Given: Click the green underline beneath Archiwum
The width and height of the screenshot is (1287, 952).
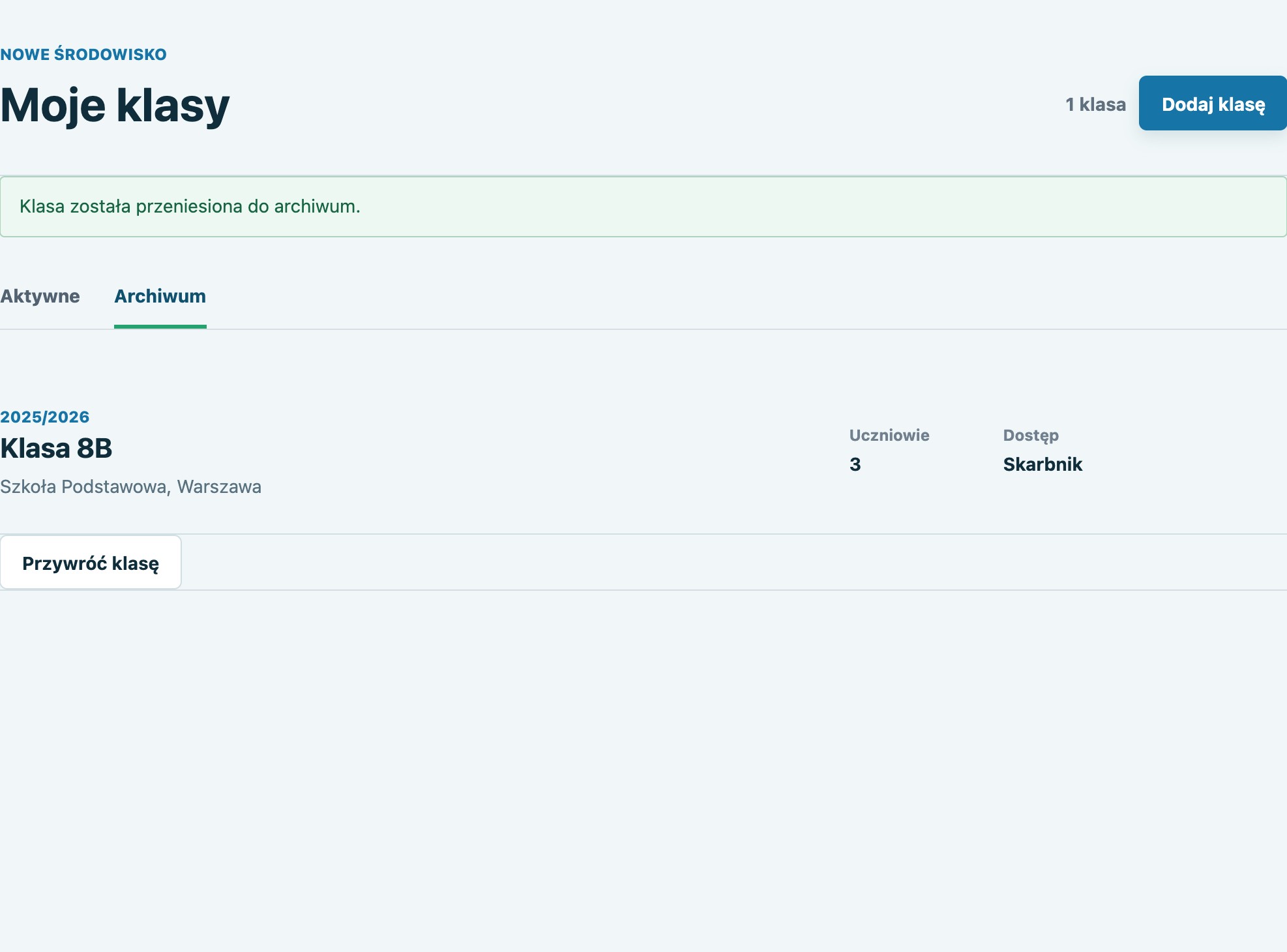Looking at the screenshot, I should pyautogui.click(x=160, y=327).
